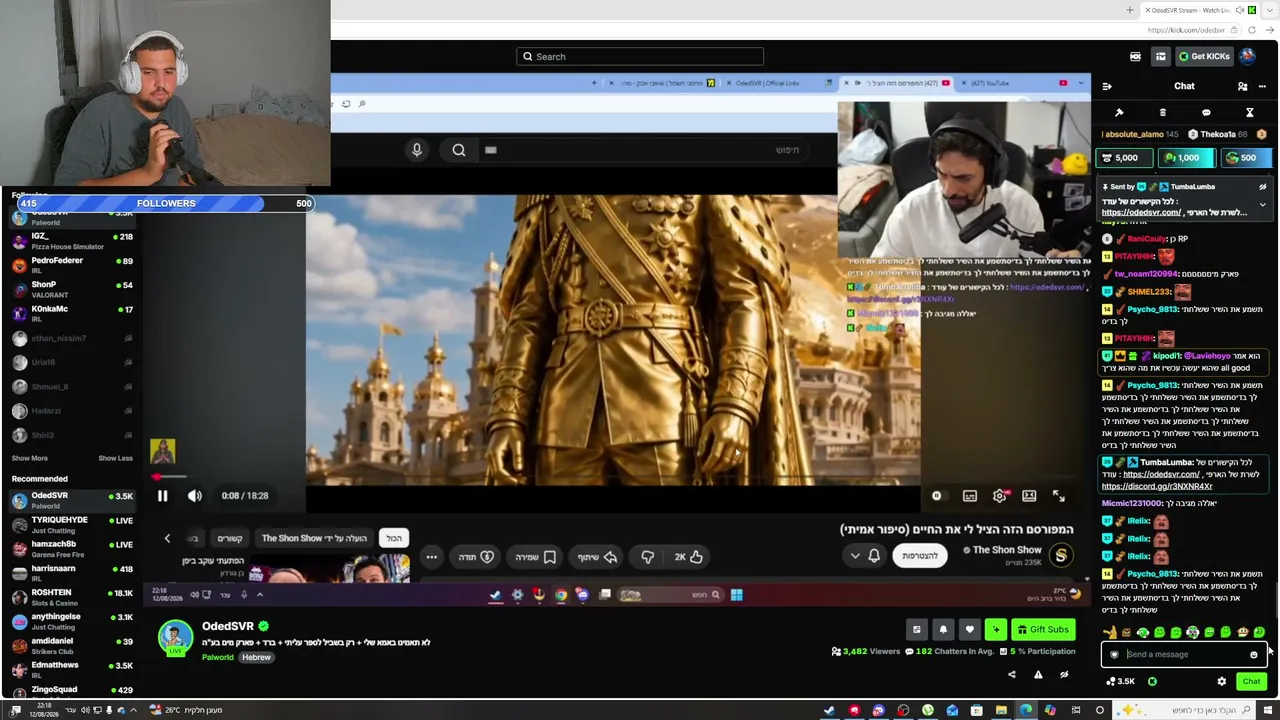Collapse the chat panel
This screenshot has width=1280, height=720.
coord(1107,87)
